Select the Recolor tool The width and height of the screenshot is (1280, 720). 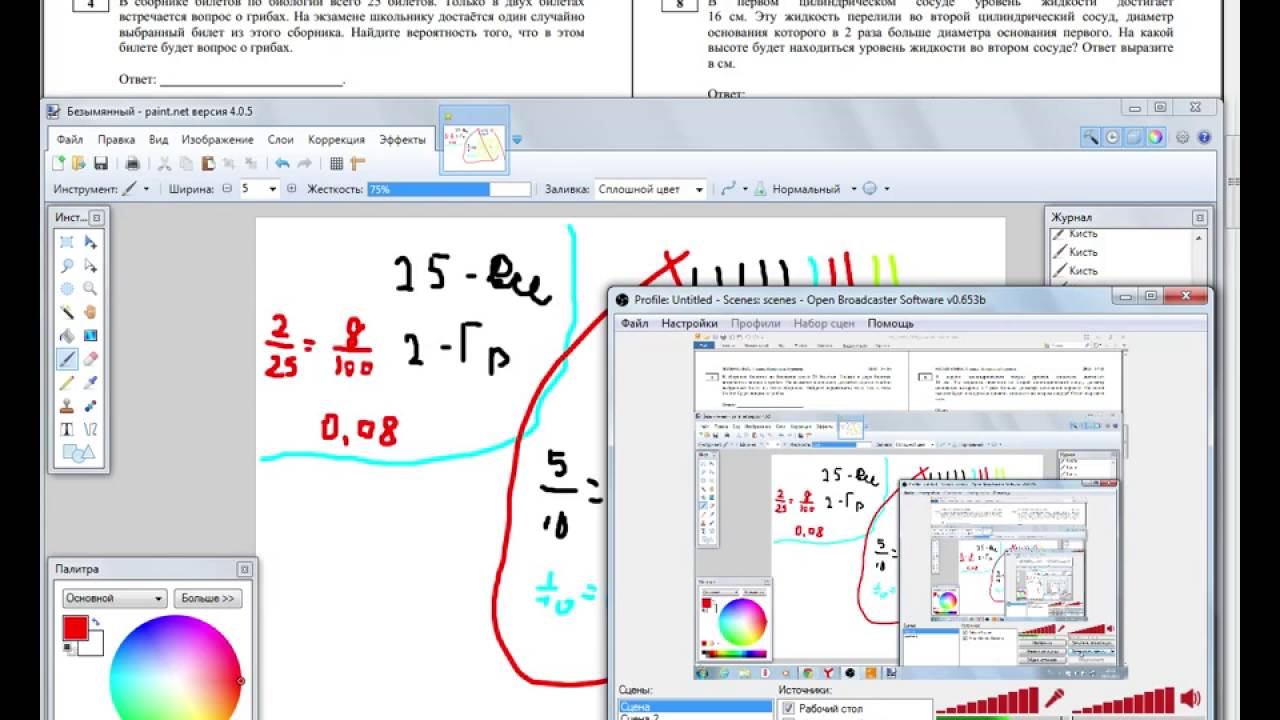click(91, 406)
